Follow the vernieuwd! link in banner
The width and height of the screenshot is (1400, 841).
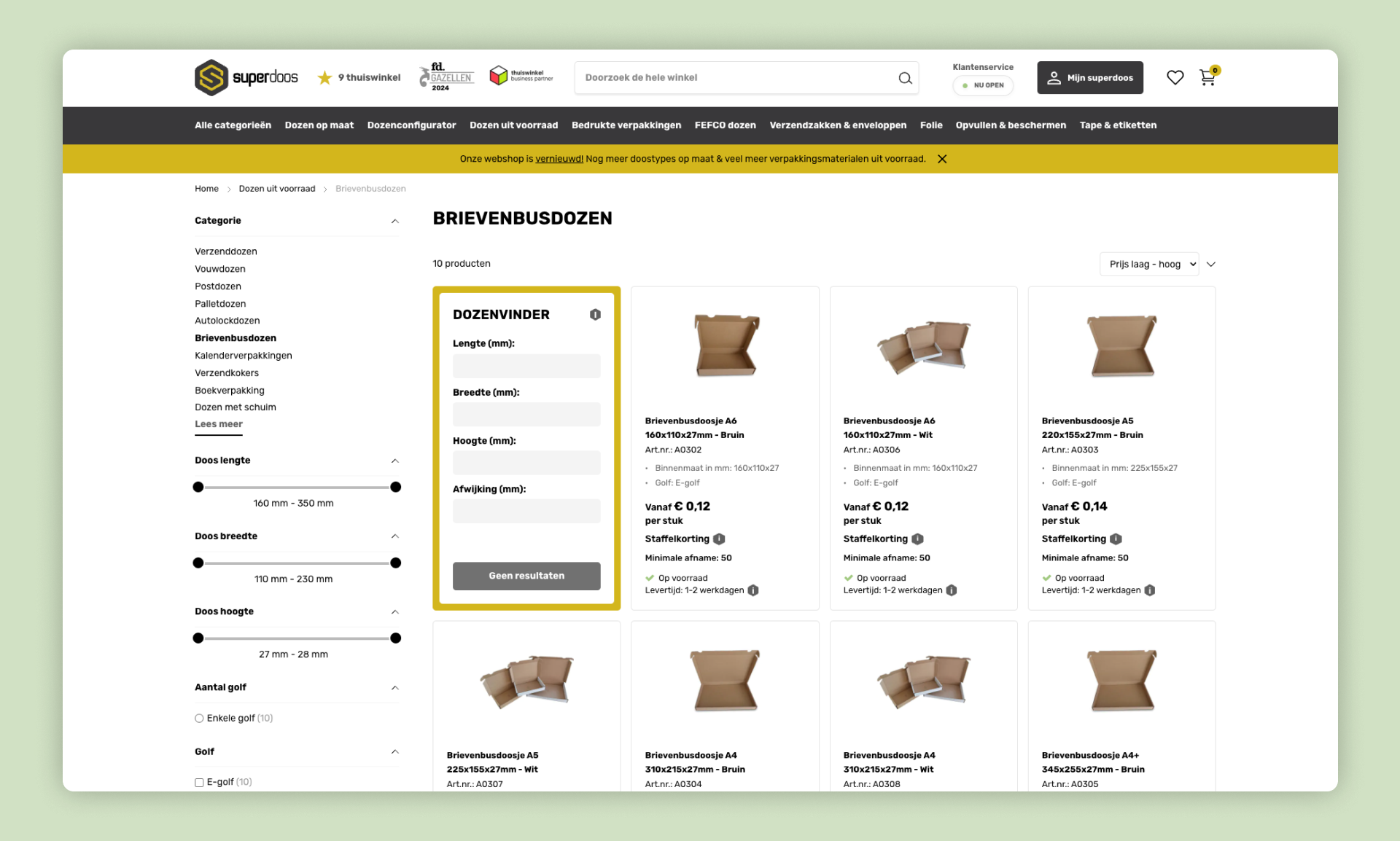559,159
